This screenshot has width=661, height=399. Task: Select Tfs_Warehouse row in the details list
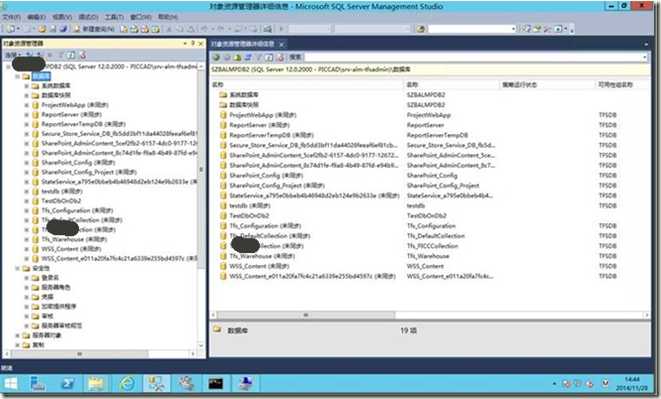pos(262,256)
